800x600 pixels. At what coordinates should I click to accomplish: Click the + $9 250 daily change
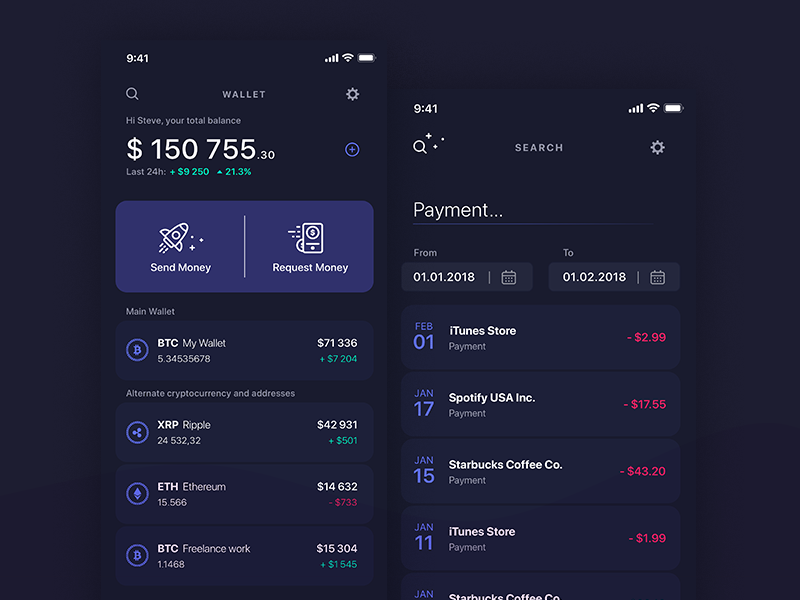189,172
